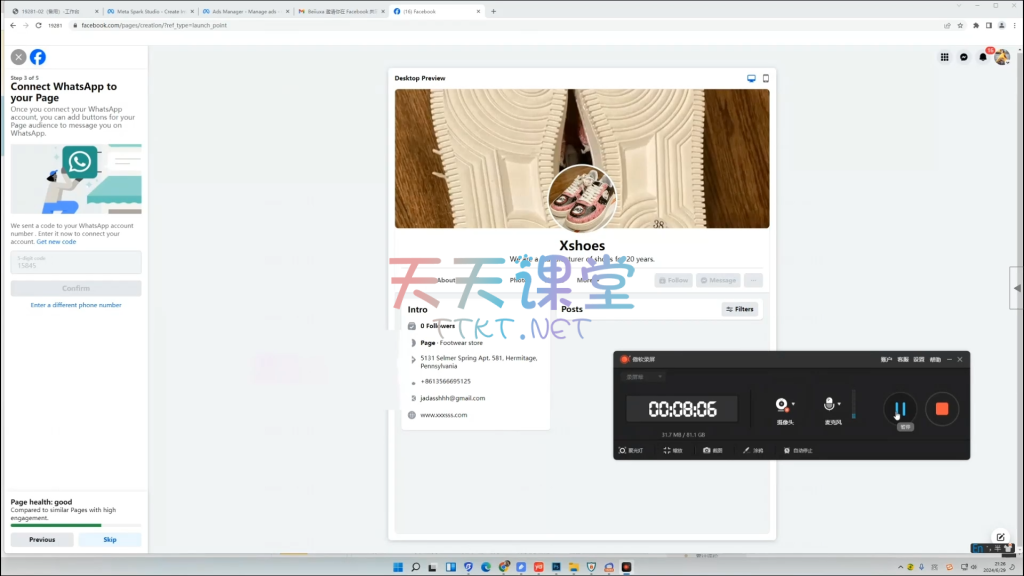
Task: Click the Get new code link
Action: [56, 242]
